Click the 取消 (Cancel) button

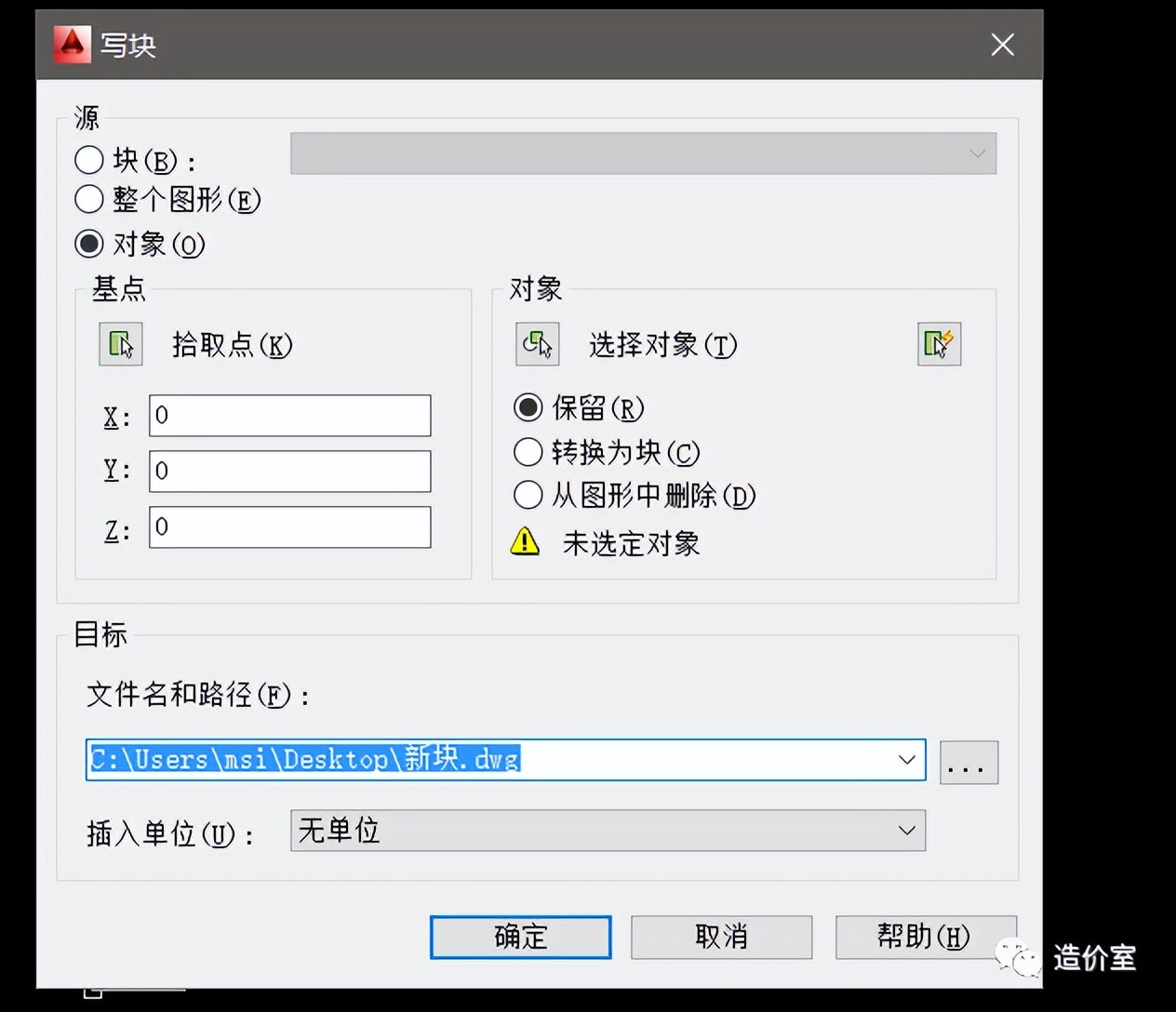[x=721, y=938]
